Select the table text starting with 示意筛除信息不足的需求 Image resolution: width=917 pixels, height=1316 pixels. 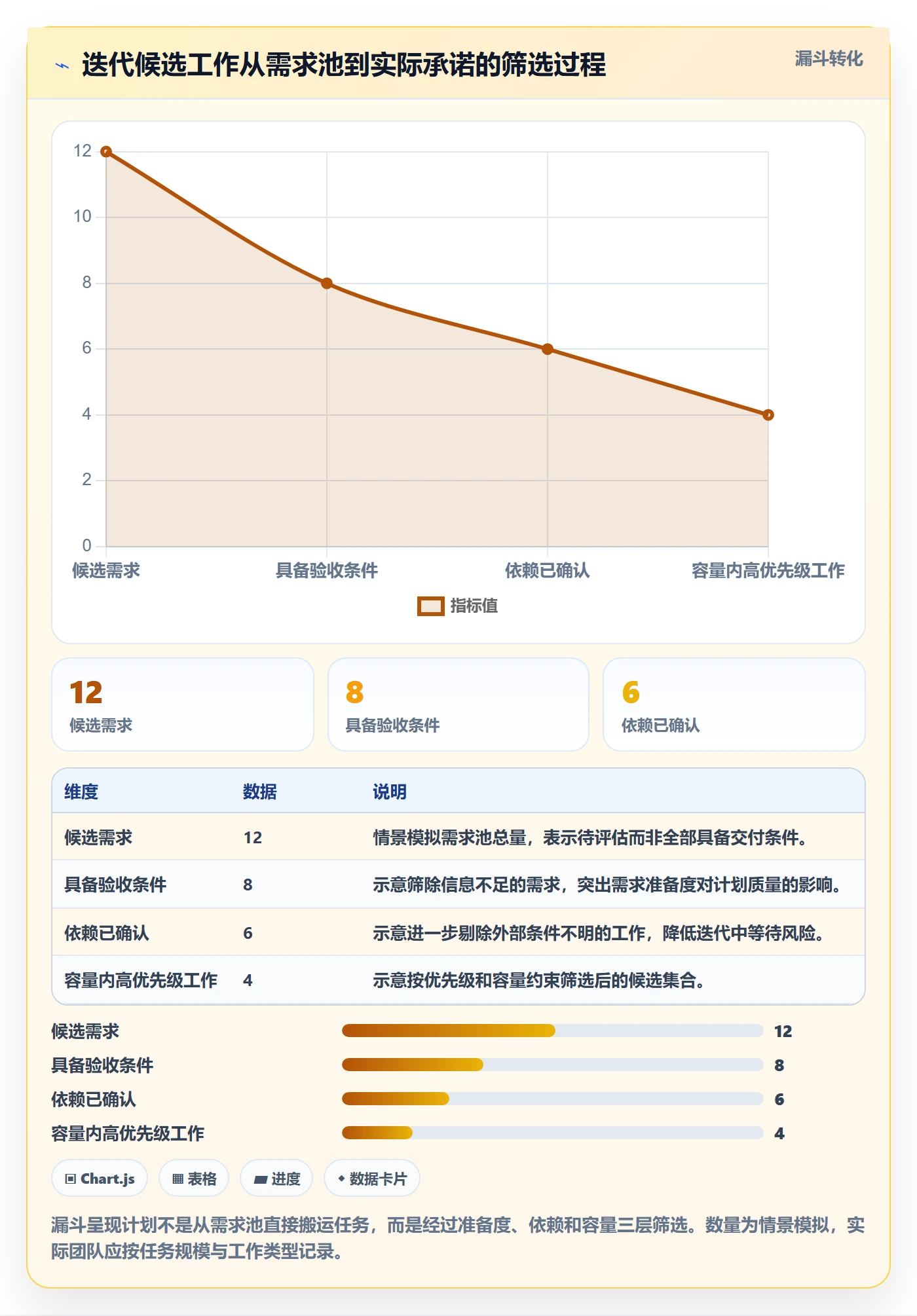607,885
